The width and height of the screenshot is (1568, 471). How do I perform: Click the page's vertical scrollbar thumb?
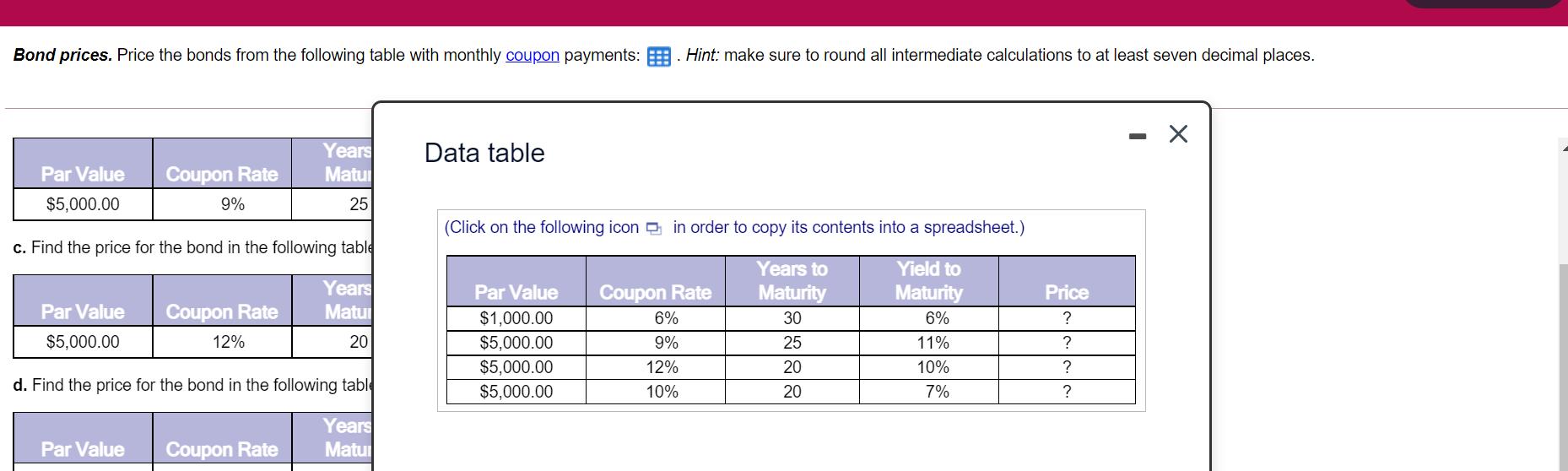point(1563,363)
